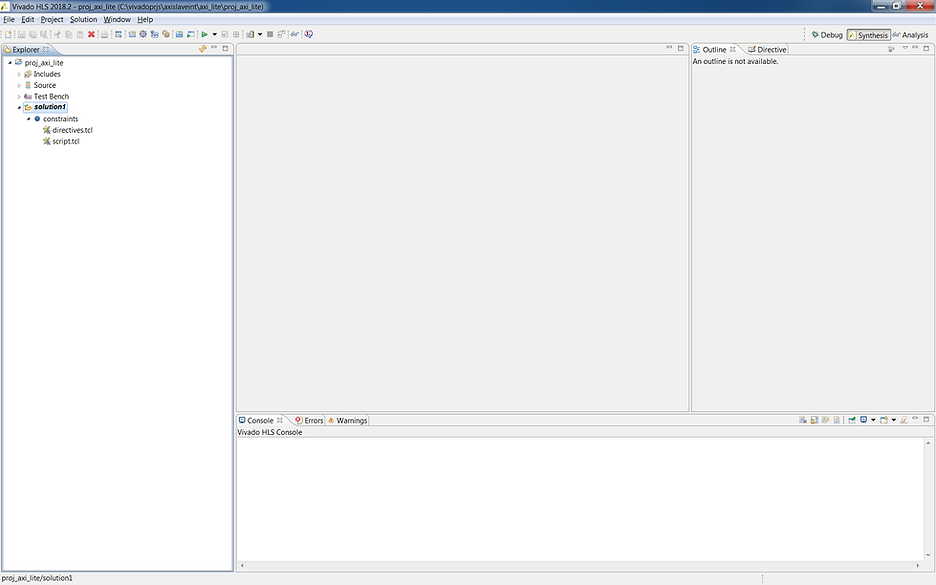This screenshot has height=585, width=936.
Task: Click the Print toolbar icon
Action: 104,34
